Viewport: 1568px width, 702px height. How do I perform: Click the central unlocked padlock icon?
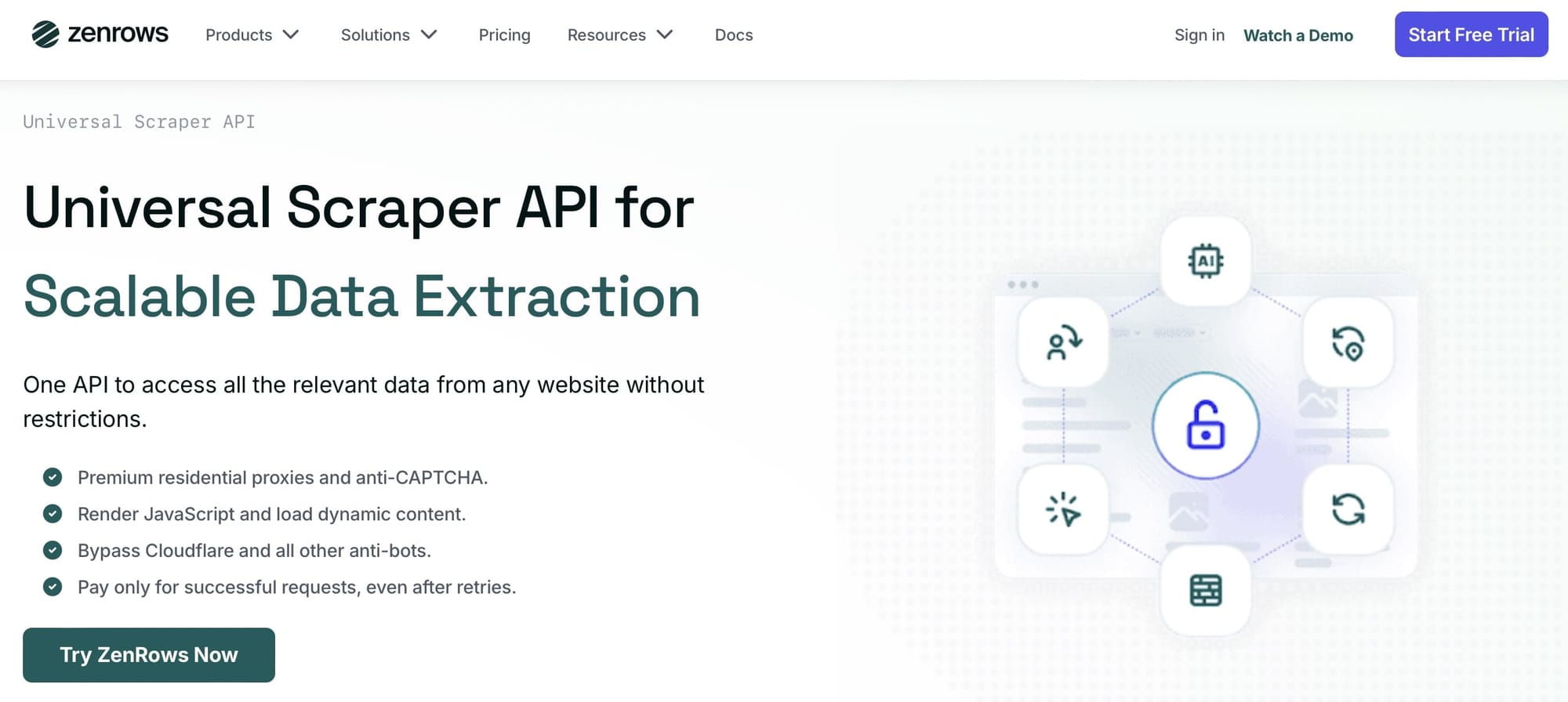pos(1205,425)
